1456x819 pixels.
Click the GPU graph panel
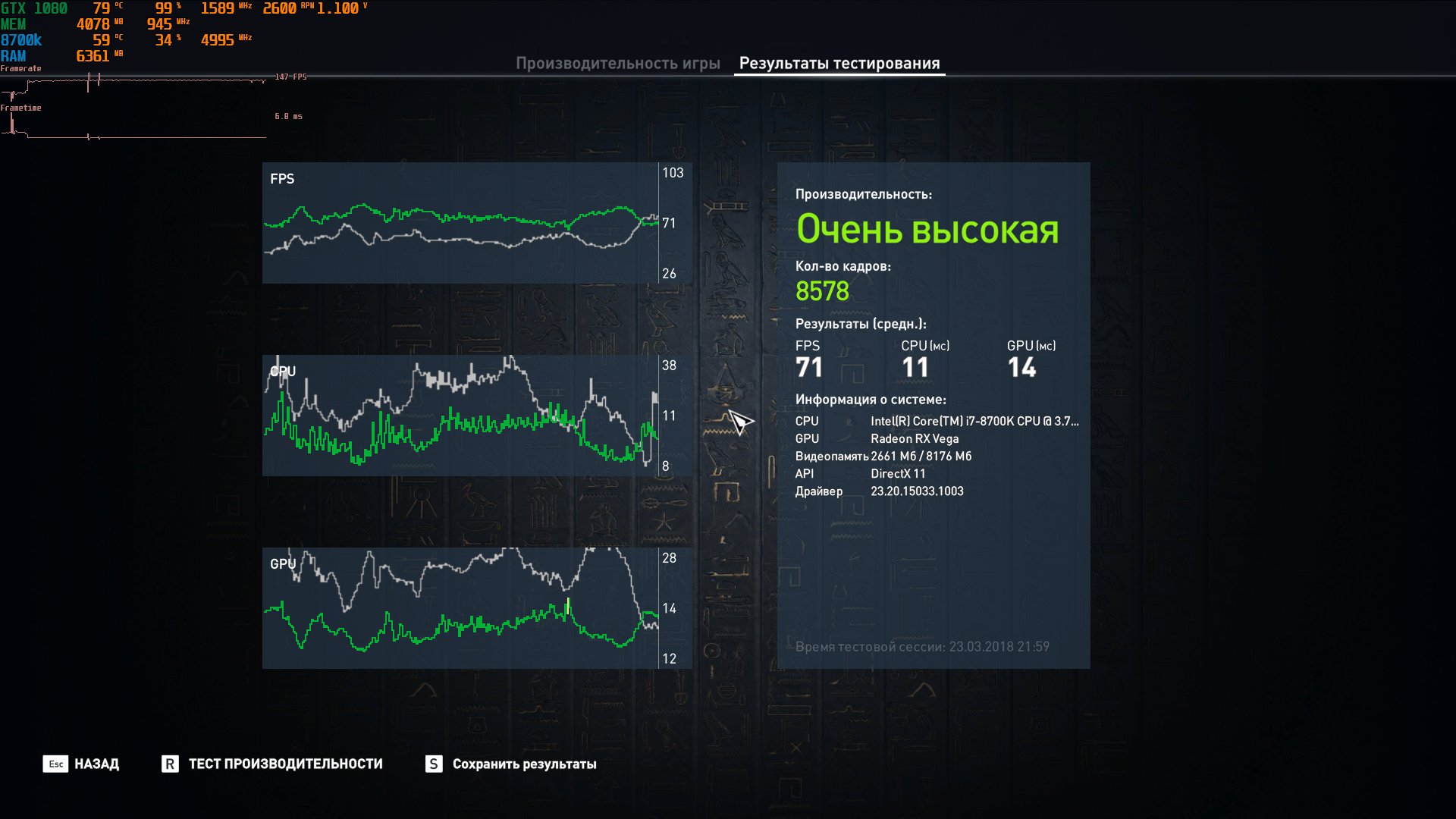tap(460, 608)
